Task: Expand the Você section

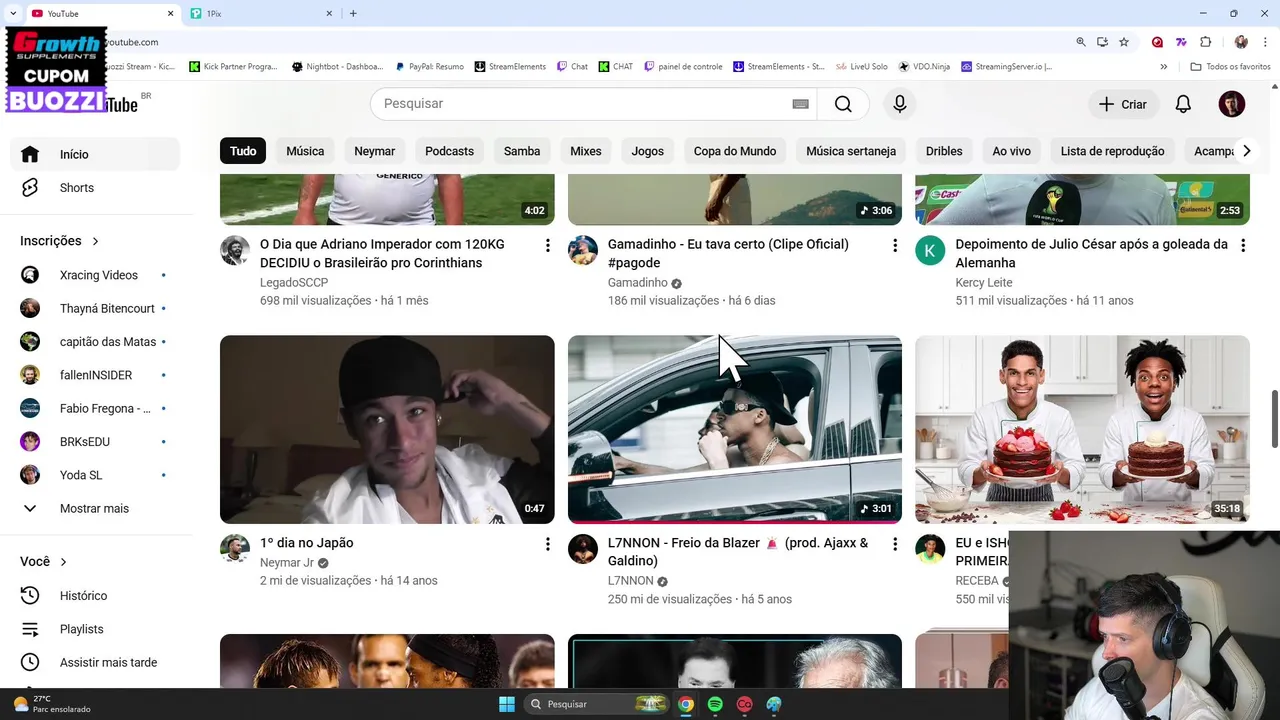Action: [44, 562]
